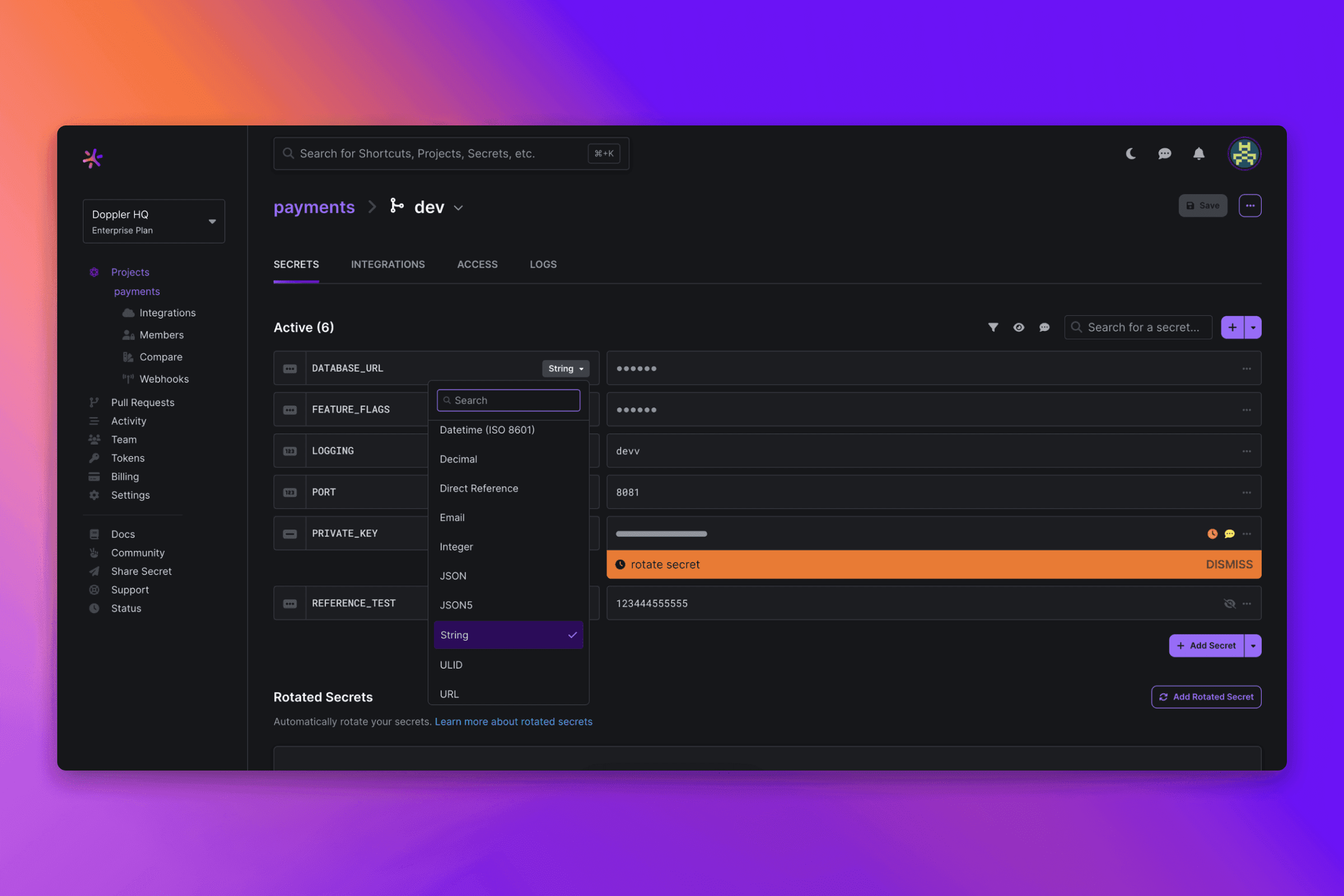Viewport: 1344px width, 896px height.
Task: Toggle dark mode moon icon
Action: (x=1130, y=153)
